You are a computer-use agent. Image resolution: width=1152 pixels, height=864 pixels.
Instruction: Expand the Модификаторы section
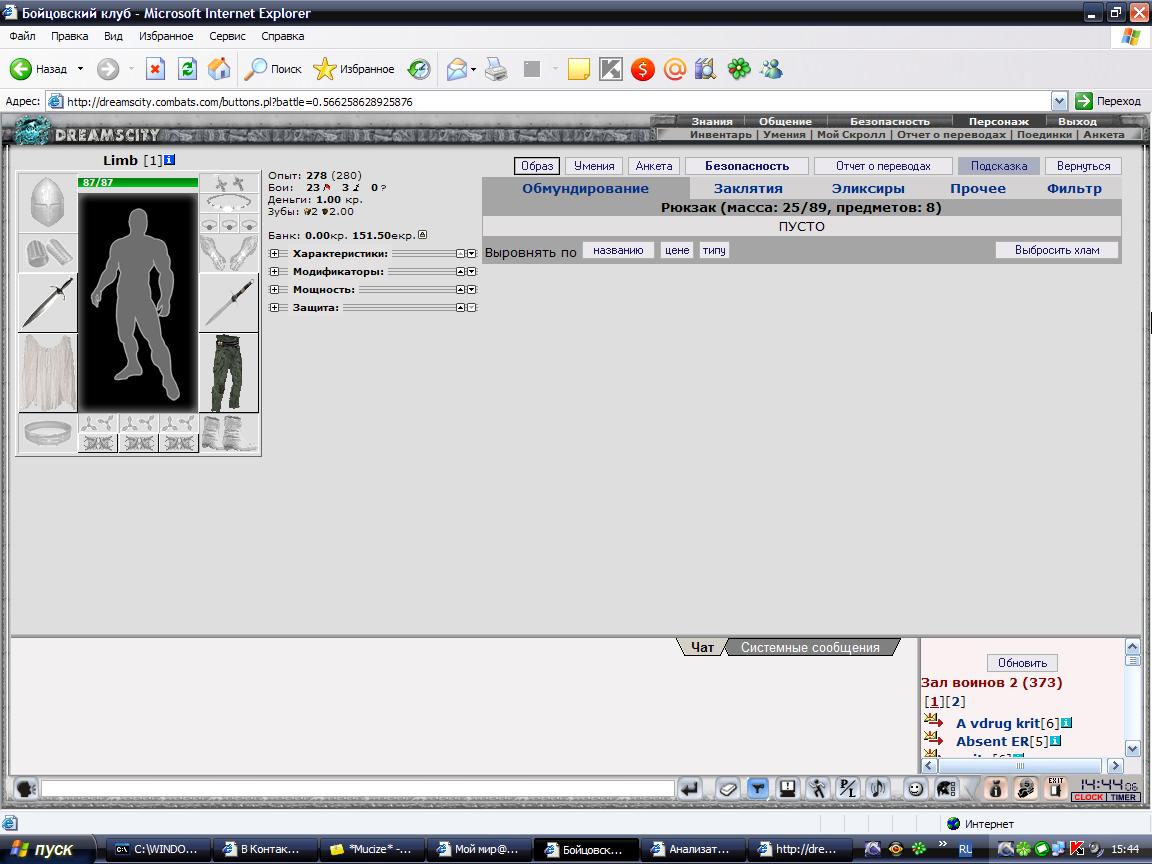tap(274, 272)
